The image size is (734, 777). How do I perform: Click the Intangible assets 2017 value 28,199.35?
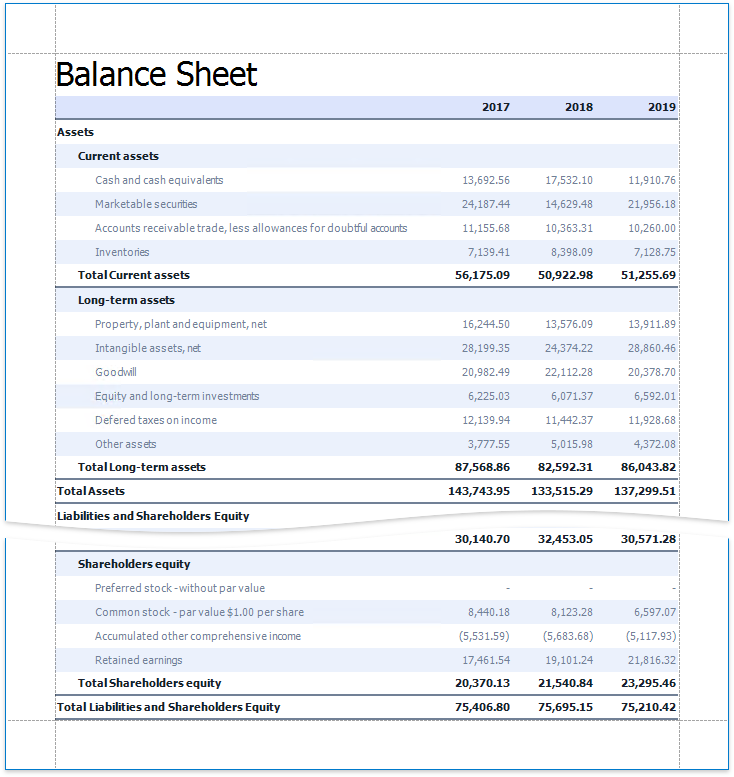486,348
